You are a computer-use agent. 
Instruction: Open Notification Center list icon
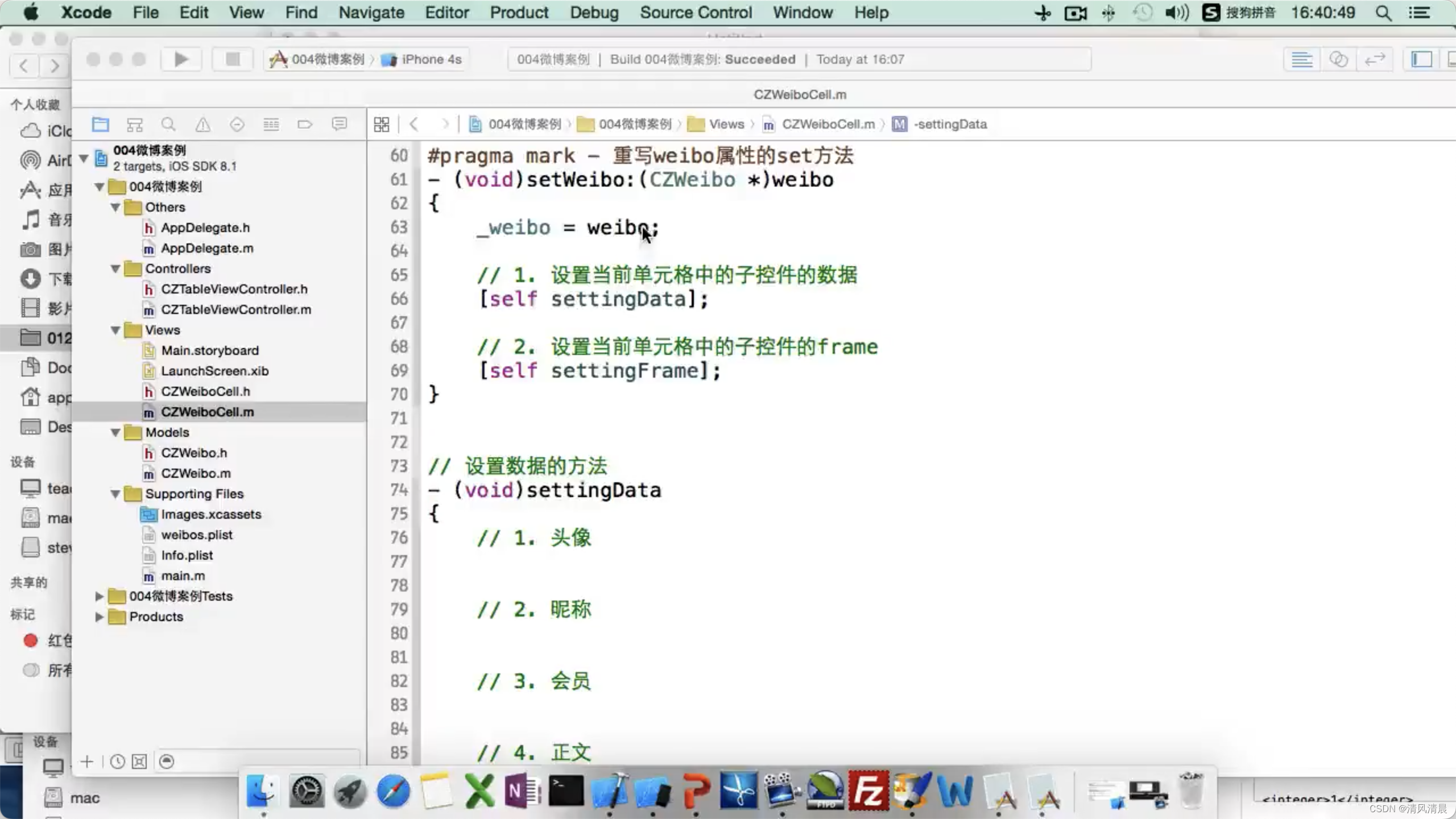click(x=1420, y=13)
